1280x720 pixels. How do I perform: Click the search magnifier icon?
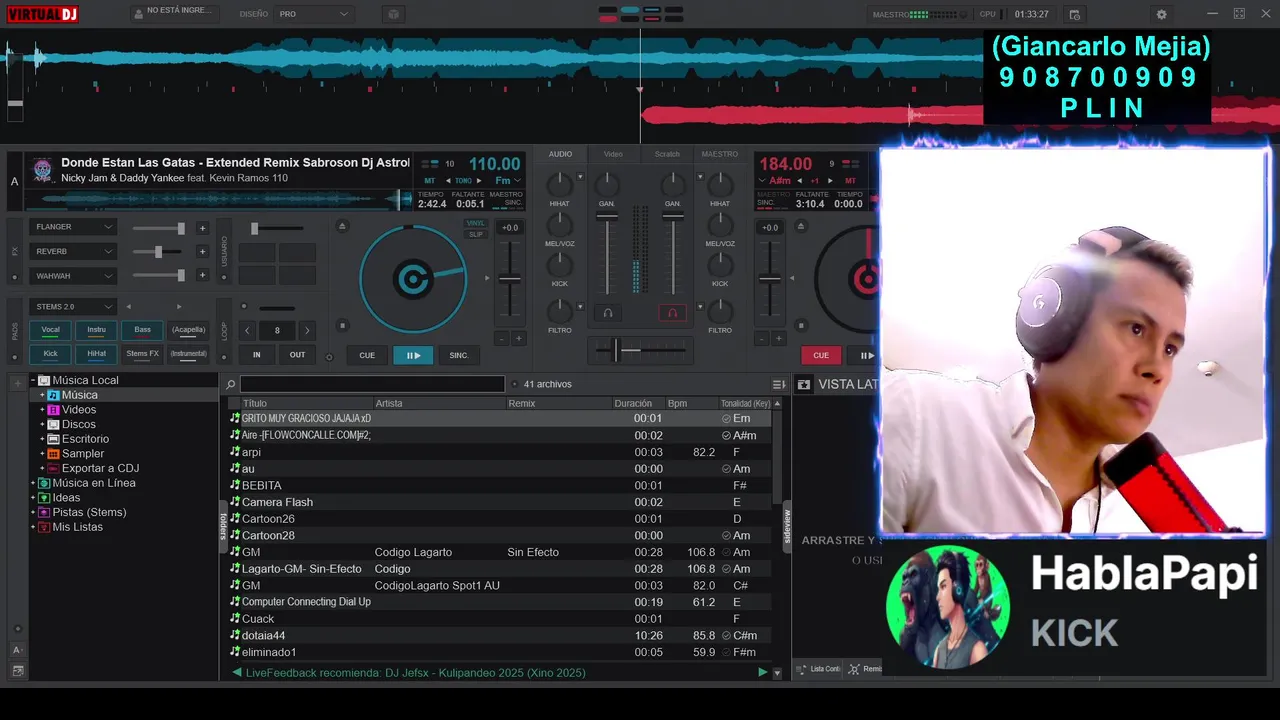(x=231, y=384)
